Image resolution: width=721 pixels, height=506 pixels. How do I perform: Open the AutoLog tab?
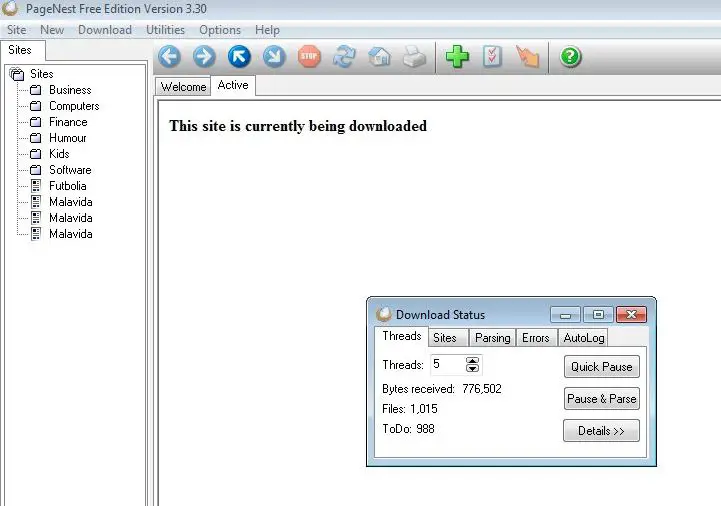(x=584, y=338)
